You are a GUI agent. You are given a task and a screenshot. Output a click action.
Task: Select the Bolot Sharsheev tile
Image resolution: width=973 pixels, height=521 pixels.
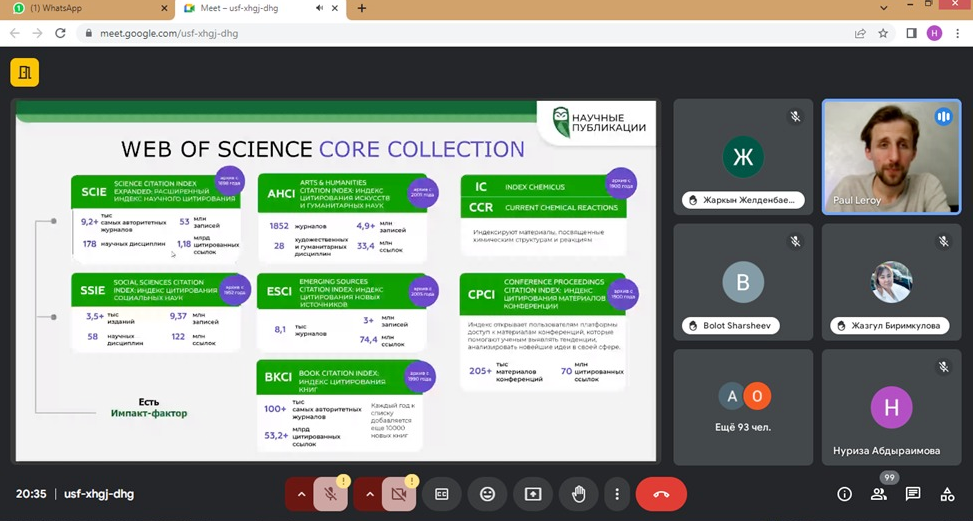743,282
